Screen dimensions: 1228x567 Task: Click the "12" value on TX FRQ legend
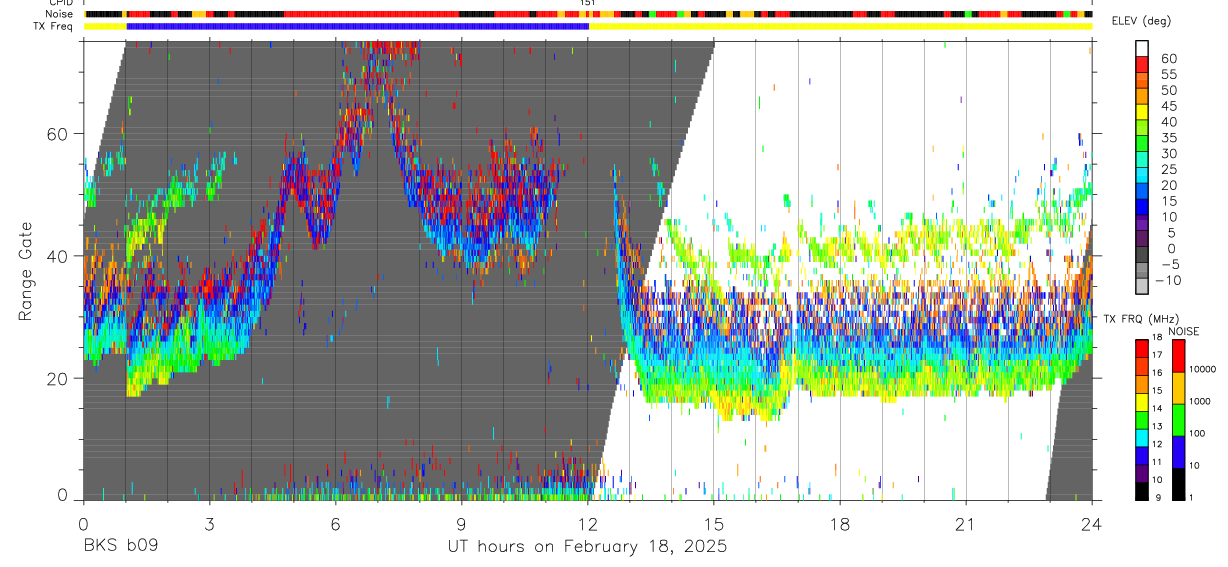[1158, 444]
